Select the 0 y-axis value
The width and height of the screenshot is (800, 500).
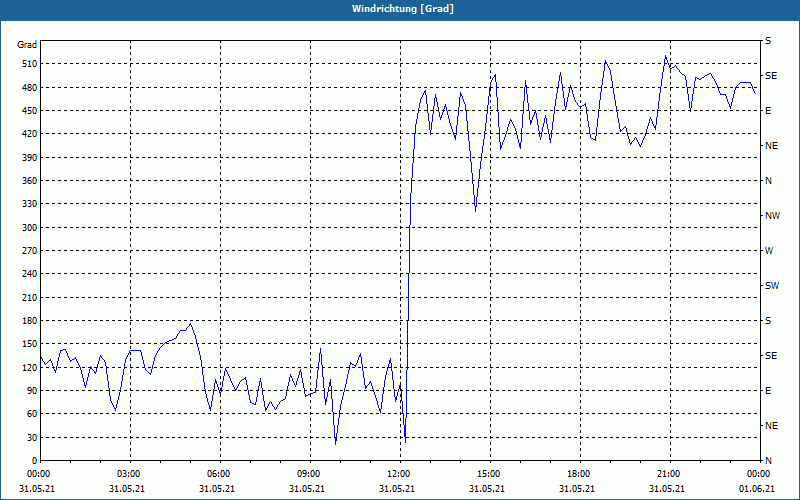(x=34, y=460)
